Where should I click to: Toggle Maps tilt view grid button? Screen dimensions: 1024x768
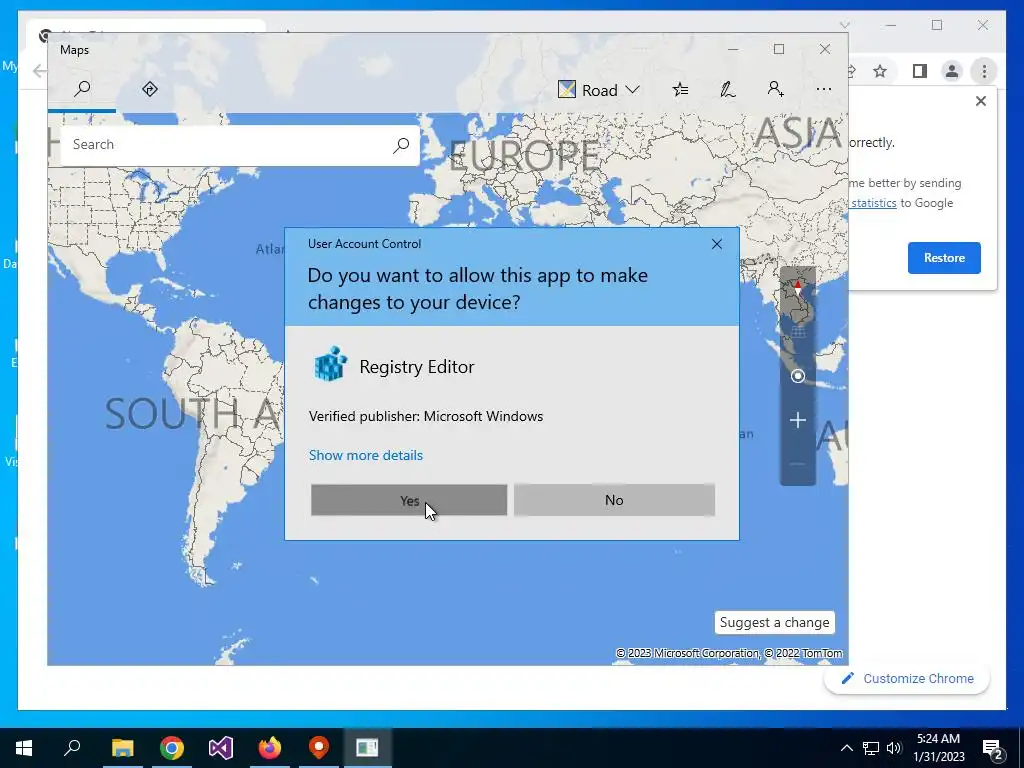click(x=797, y=332)
